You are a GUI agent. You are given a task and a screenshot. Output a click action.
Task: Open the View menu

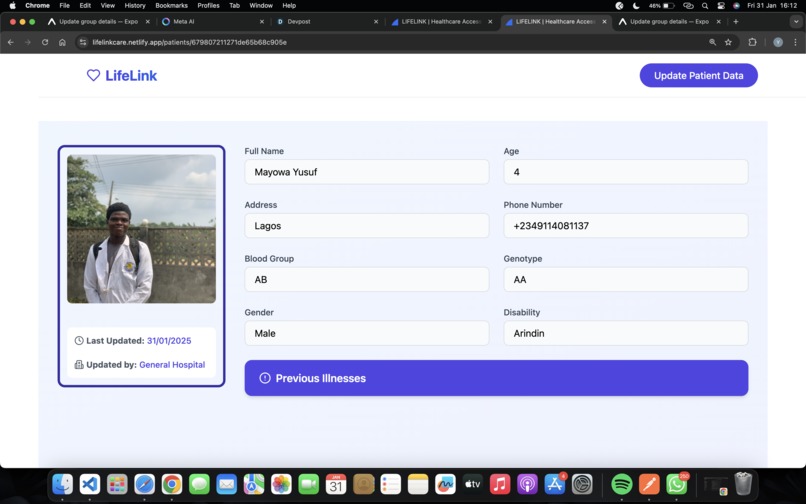pos(107,6)
